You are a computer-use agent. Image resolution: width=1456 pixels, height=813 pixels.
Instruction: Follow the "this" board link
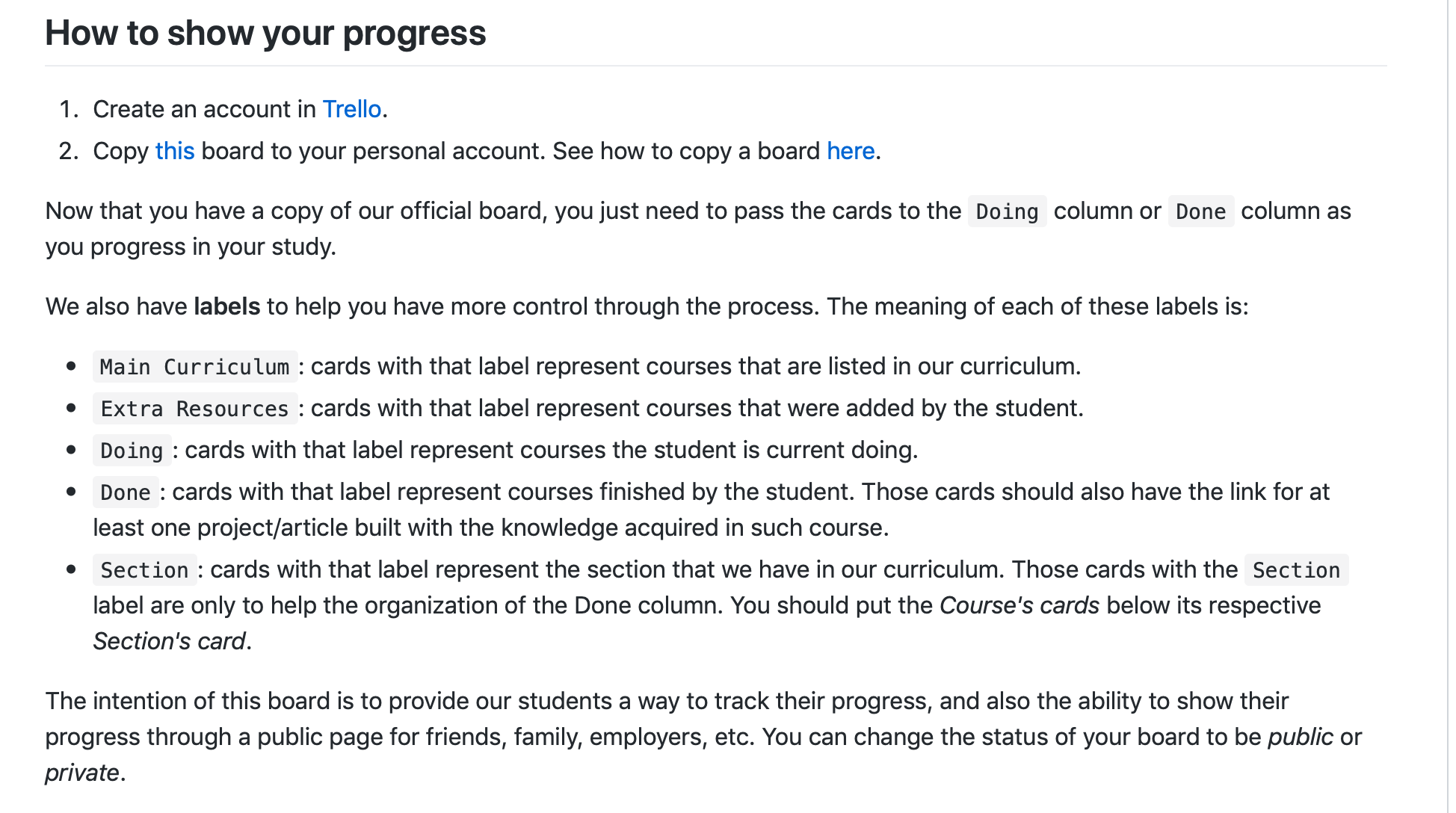point(175,151)
